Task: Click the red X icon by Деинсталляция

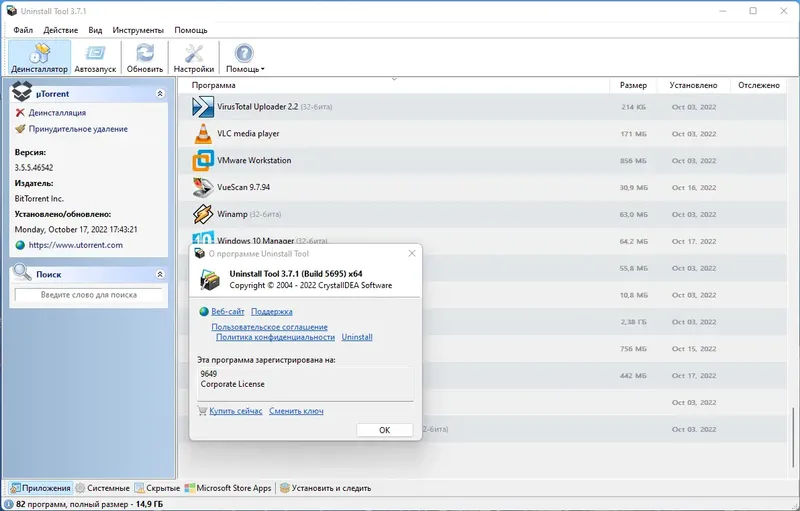Action: [20, 113]
